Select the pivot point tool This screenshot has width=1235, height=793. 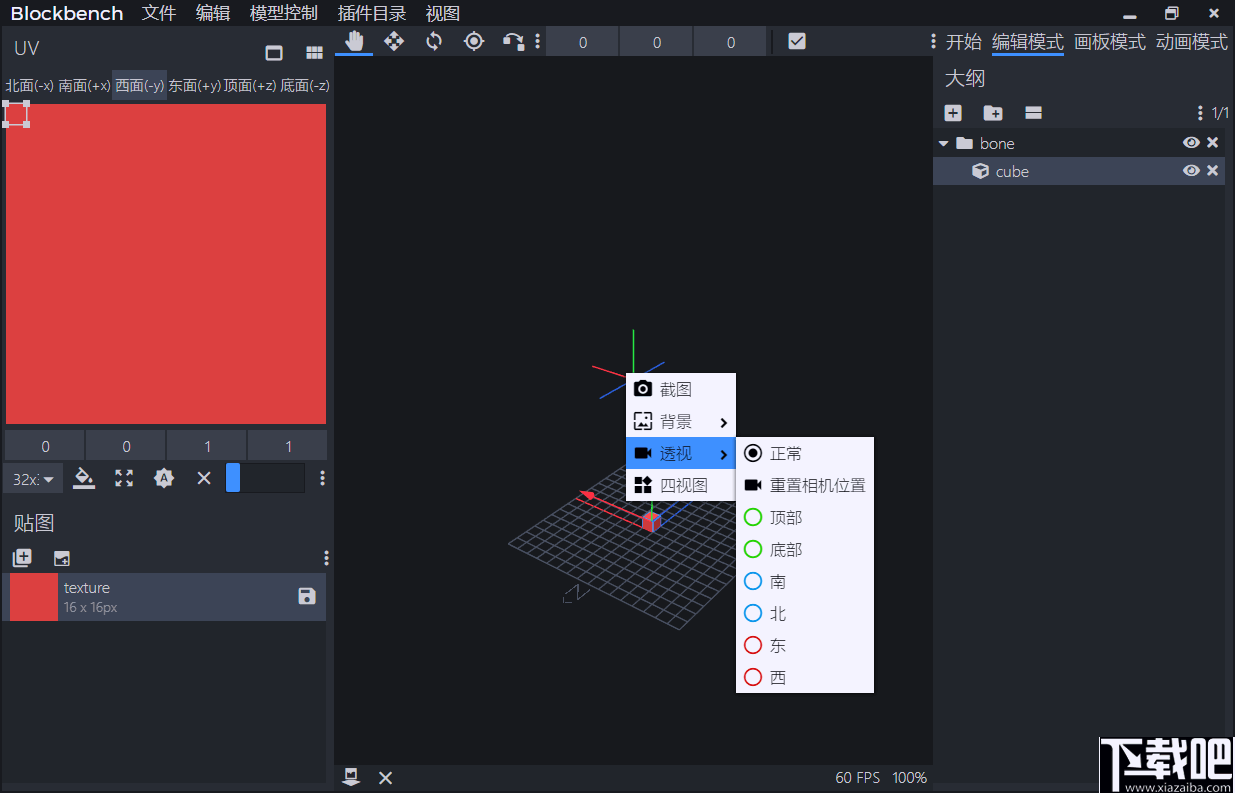point(474,41)
